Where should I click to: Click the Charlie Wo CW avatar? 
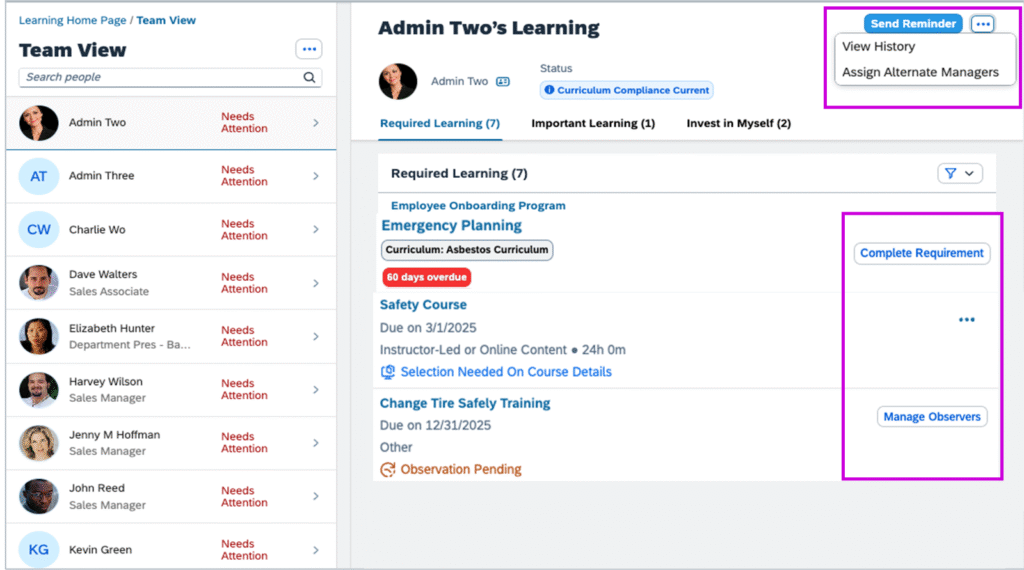click(x=38, y=230)
